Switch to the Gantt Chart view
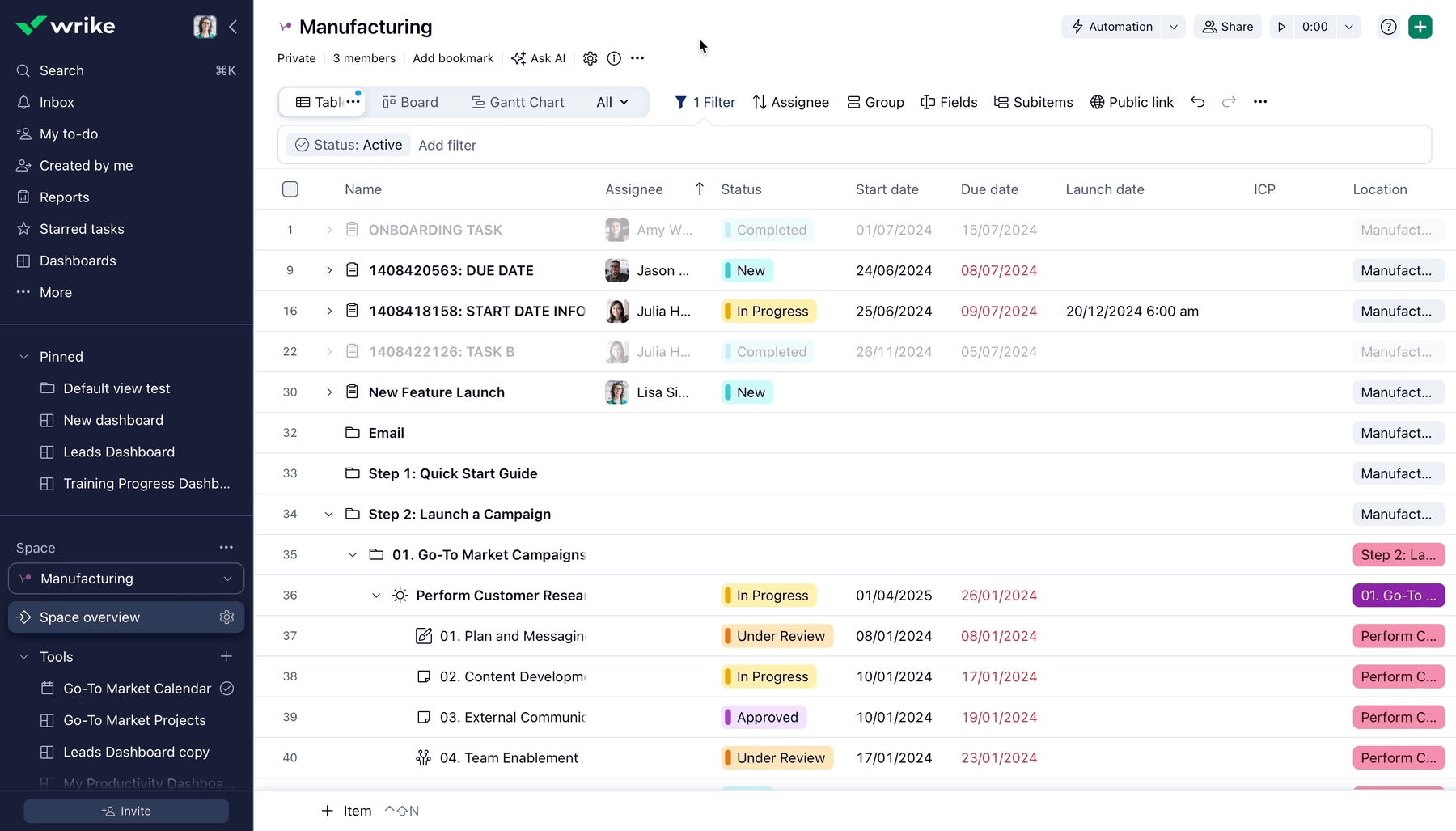The image size is (1456, 831). pos(518,102)
